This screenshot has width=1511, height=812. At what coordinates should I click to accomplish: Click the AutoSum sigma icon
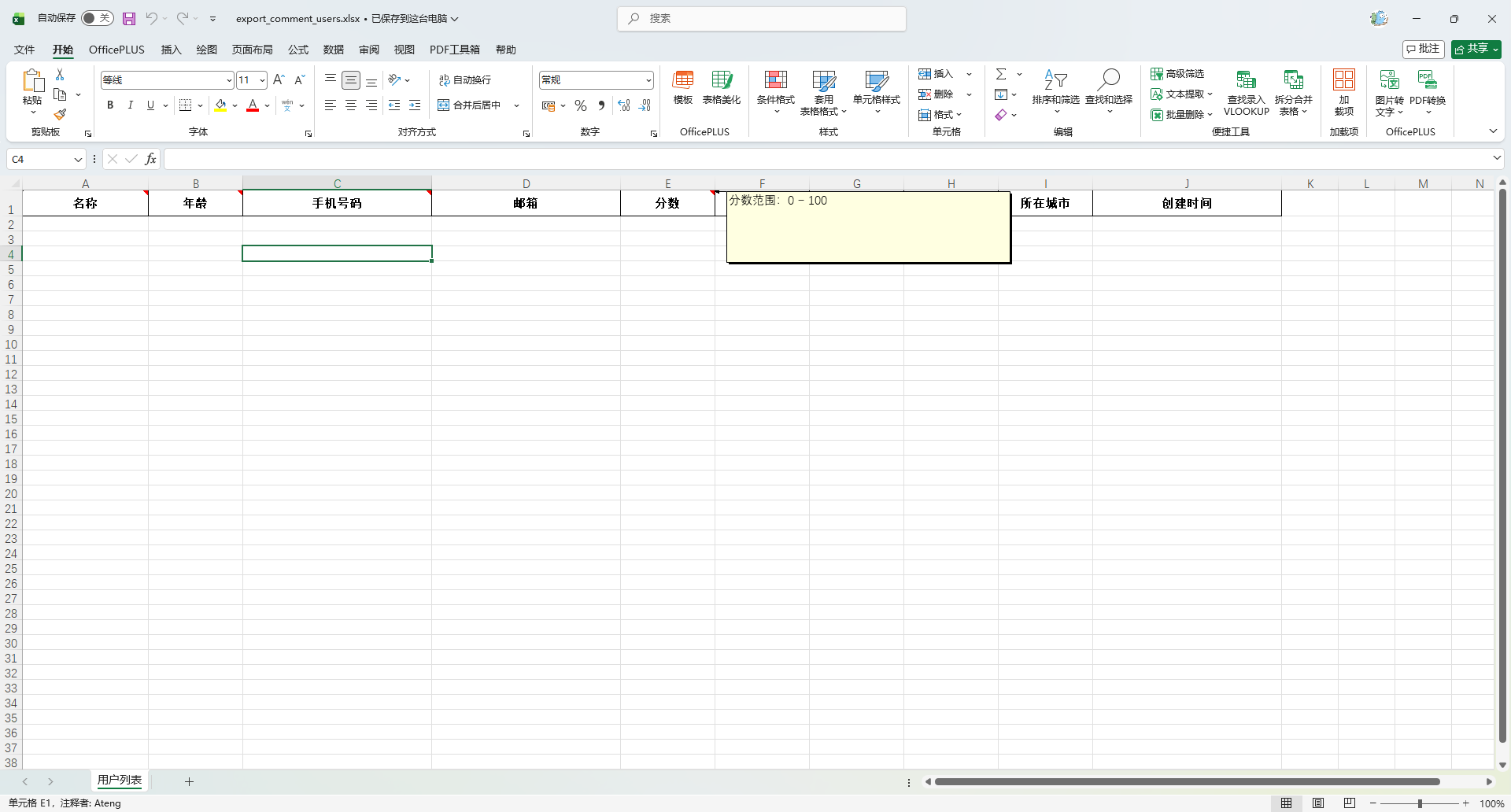click(x=1001, y=74)
